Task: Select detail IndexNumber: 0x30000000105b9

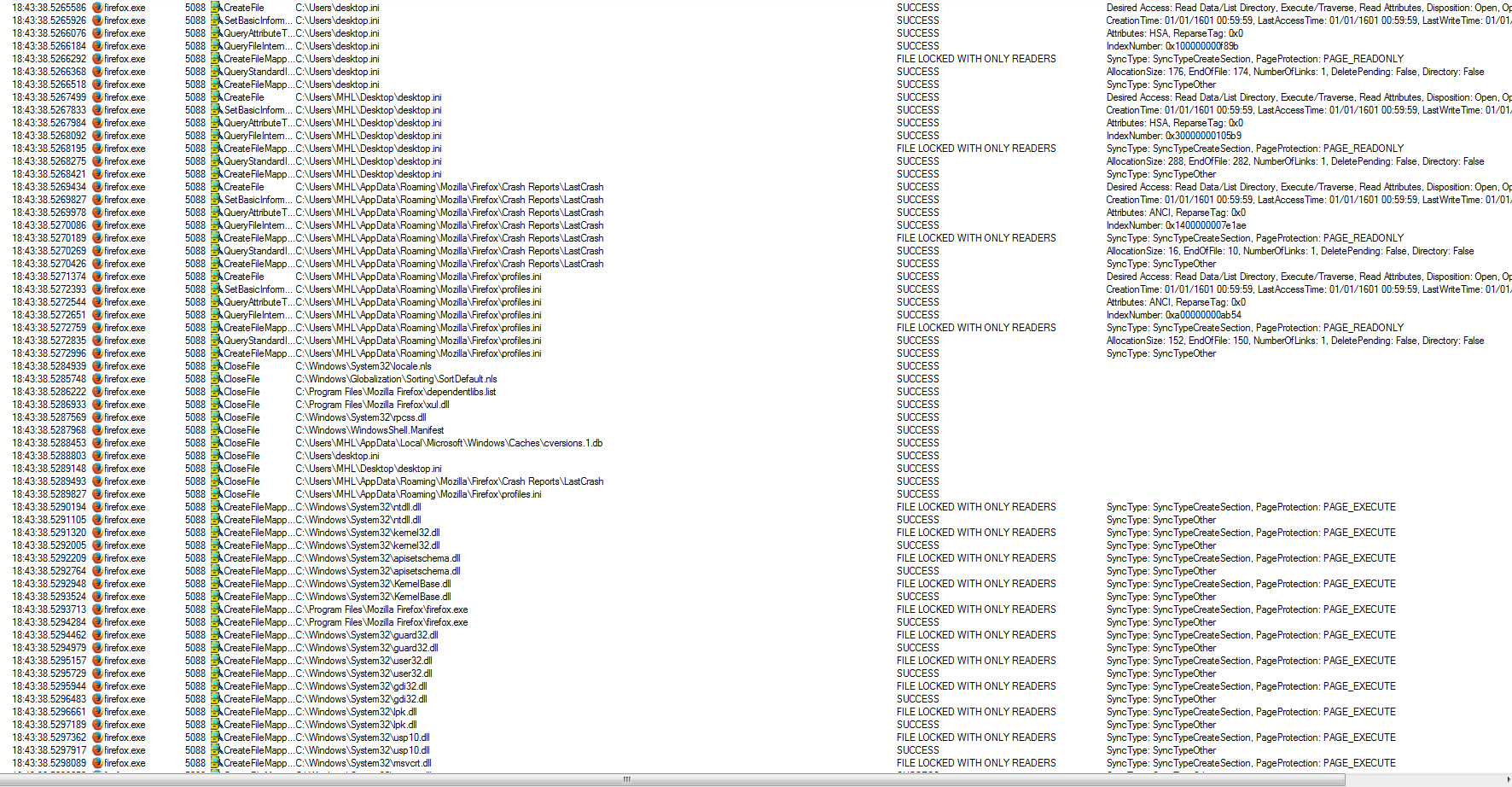Action: [1174, 136]
